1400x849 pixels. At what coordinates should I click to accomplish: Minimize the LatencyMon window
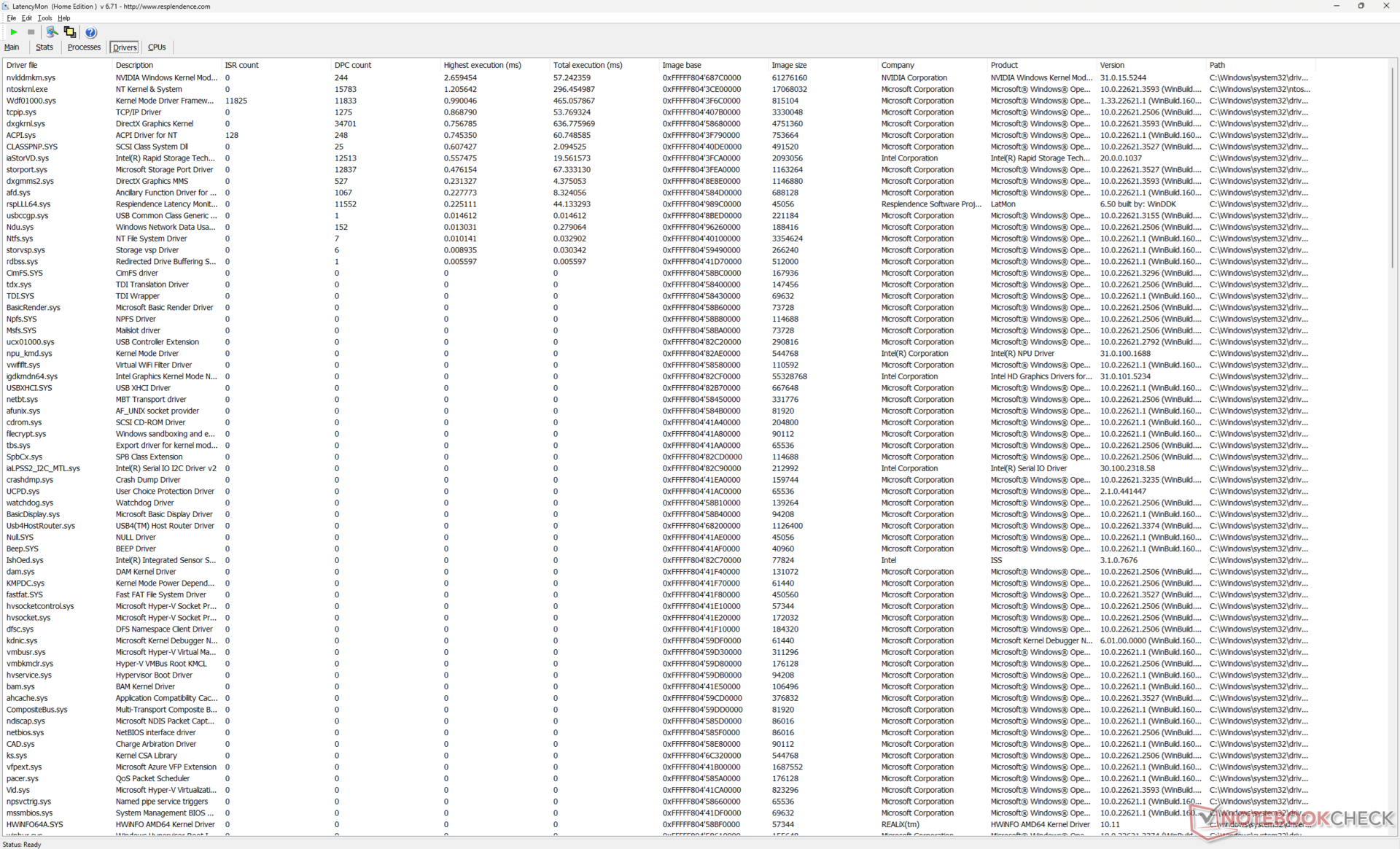[x=1336, y=6]
